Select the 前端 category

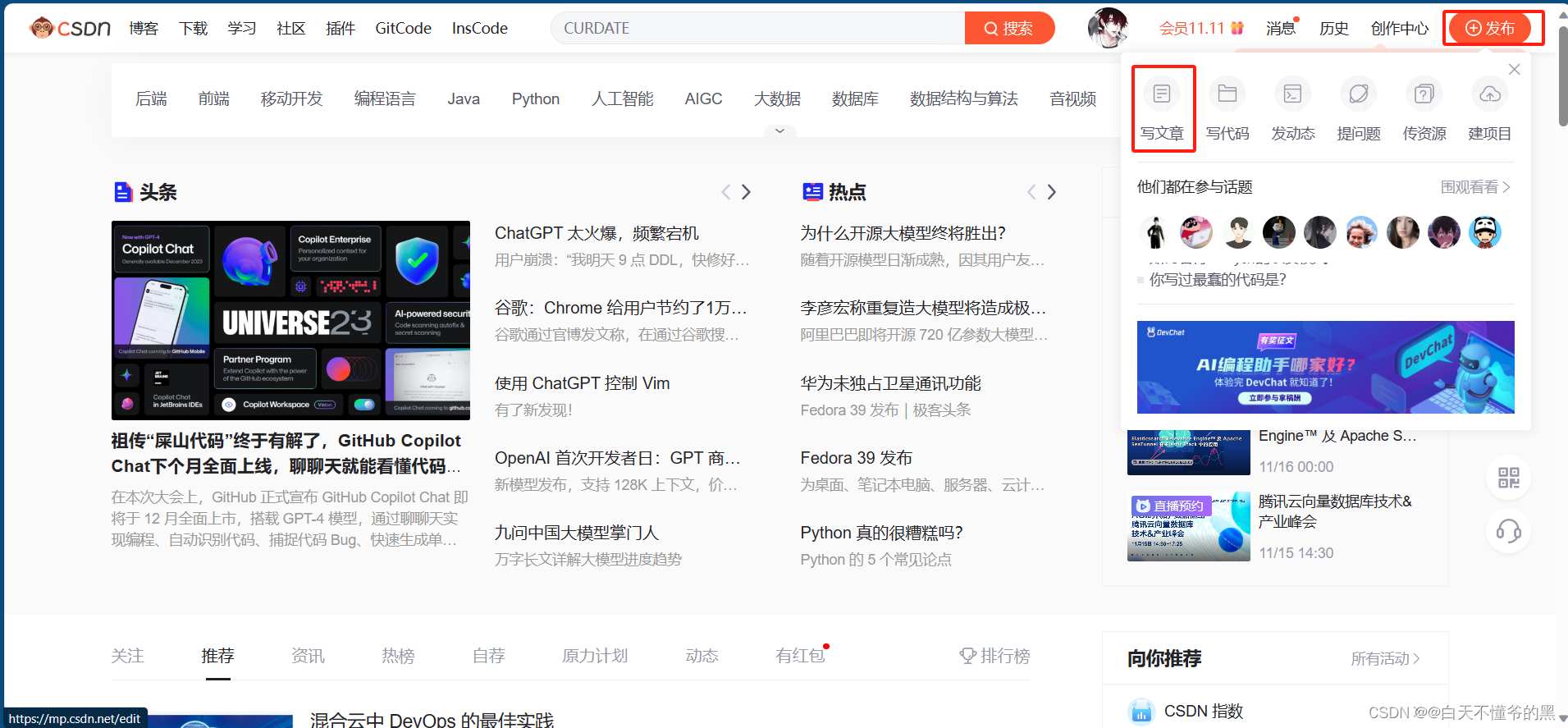(214, 98)
